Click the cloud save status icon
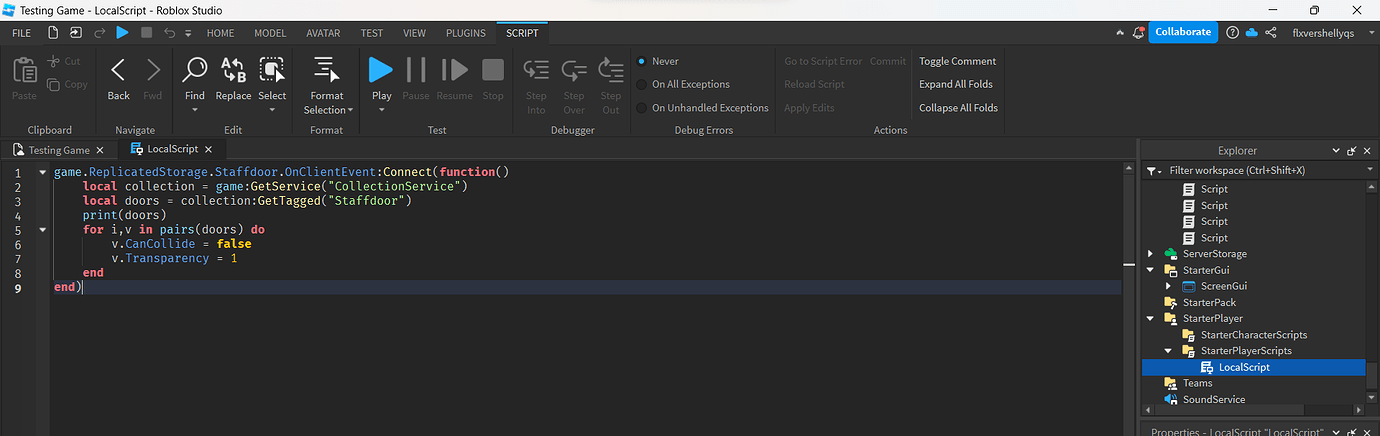This screenshot has width=1380, height=436. click(x=1252, y=33)
